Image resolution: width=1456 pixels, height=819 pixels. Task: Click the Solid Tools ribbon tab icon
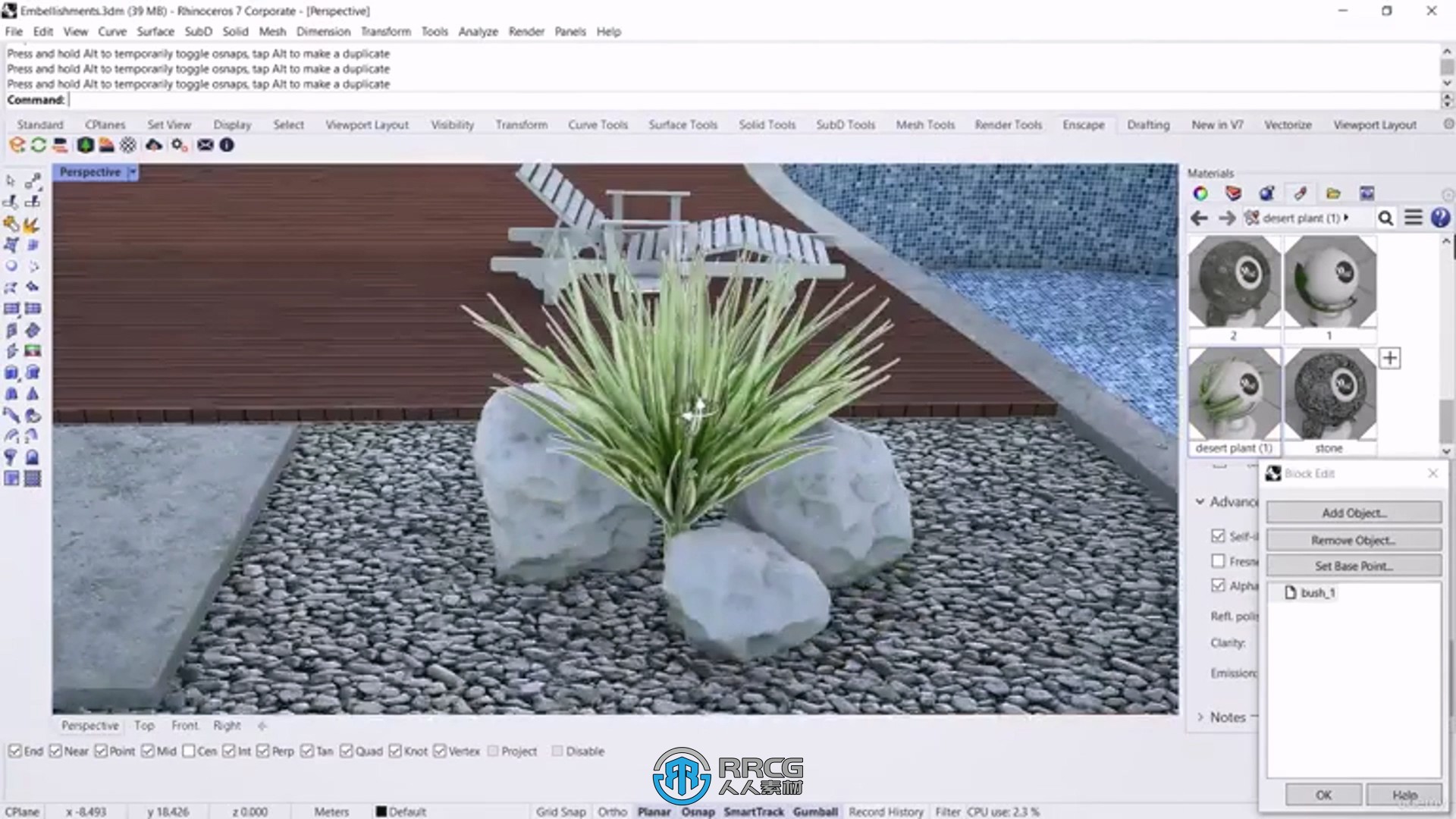(766, 124)
